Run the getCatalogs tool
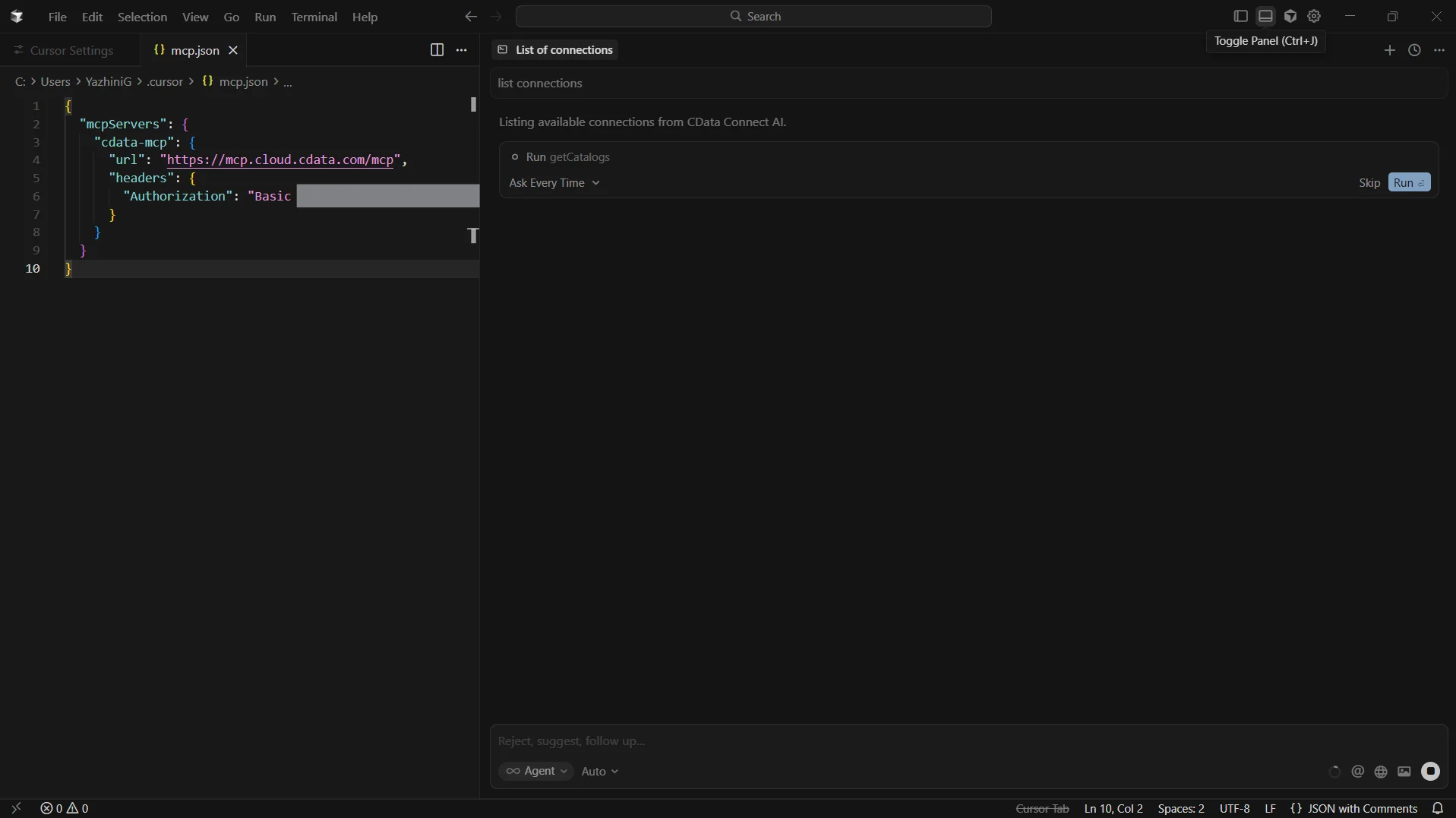Screen dimensions: 1456x818 pos(1409,182)
